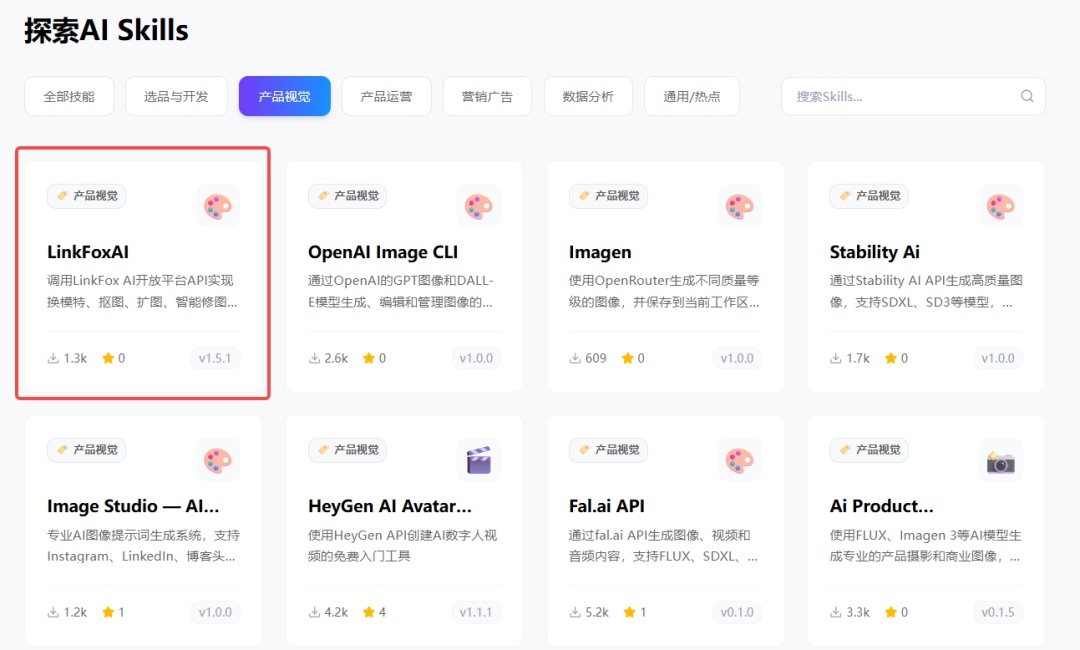The image size is (1080, 650).
Task: Click the palette icon on Stability Ai card
Action: tap(1001, 206)
